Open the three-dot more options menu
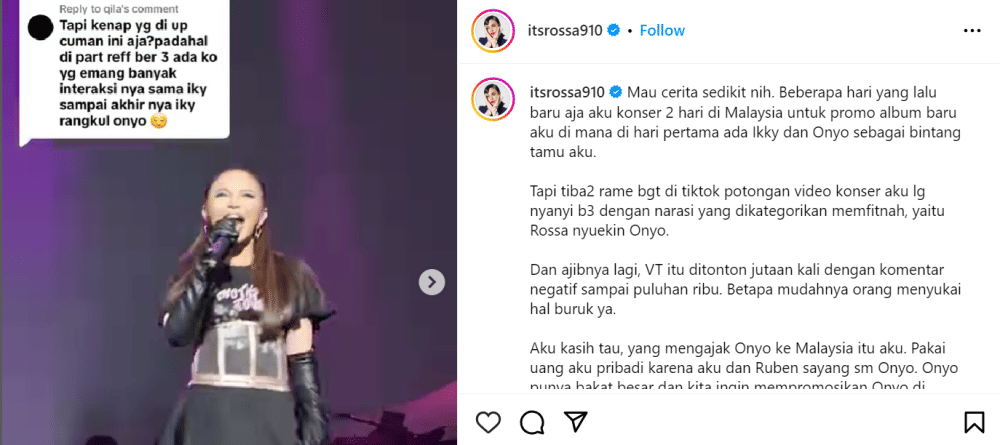Screen dimensions: 1000x445 pyautogui.click(x=972, y=31)
